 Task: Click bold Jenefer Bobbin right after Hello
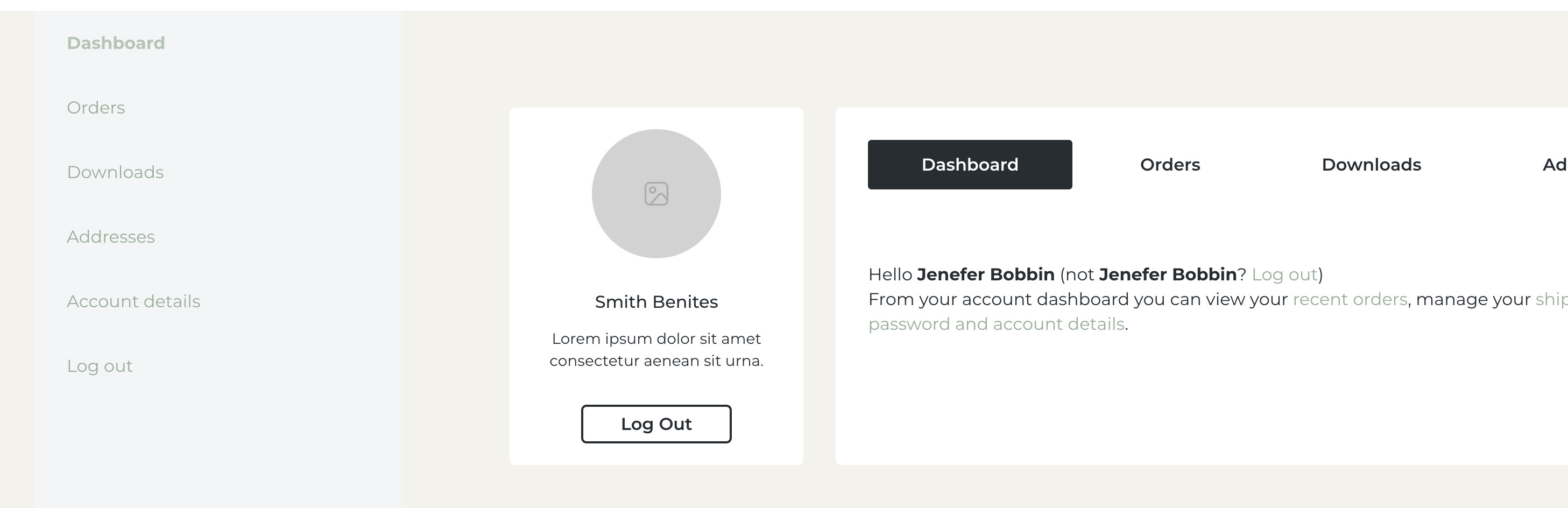(x=985, y=274)
